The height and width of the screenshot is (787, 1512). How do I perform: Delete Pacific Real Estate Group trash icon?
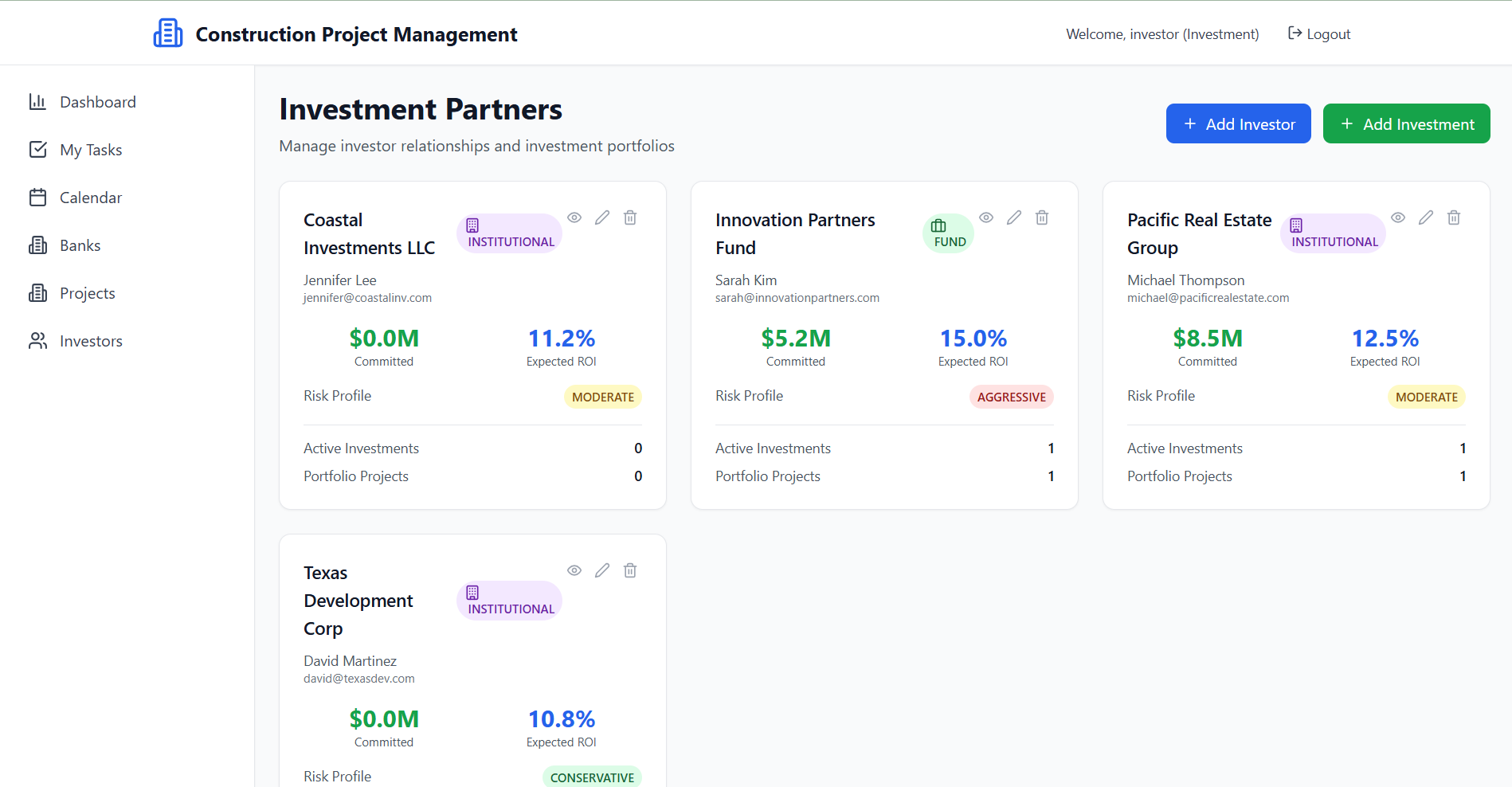1454,217
